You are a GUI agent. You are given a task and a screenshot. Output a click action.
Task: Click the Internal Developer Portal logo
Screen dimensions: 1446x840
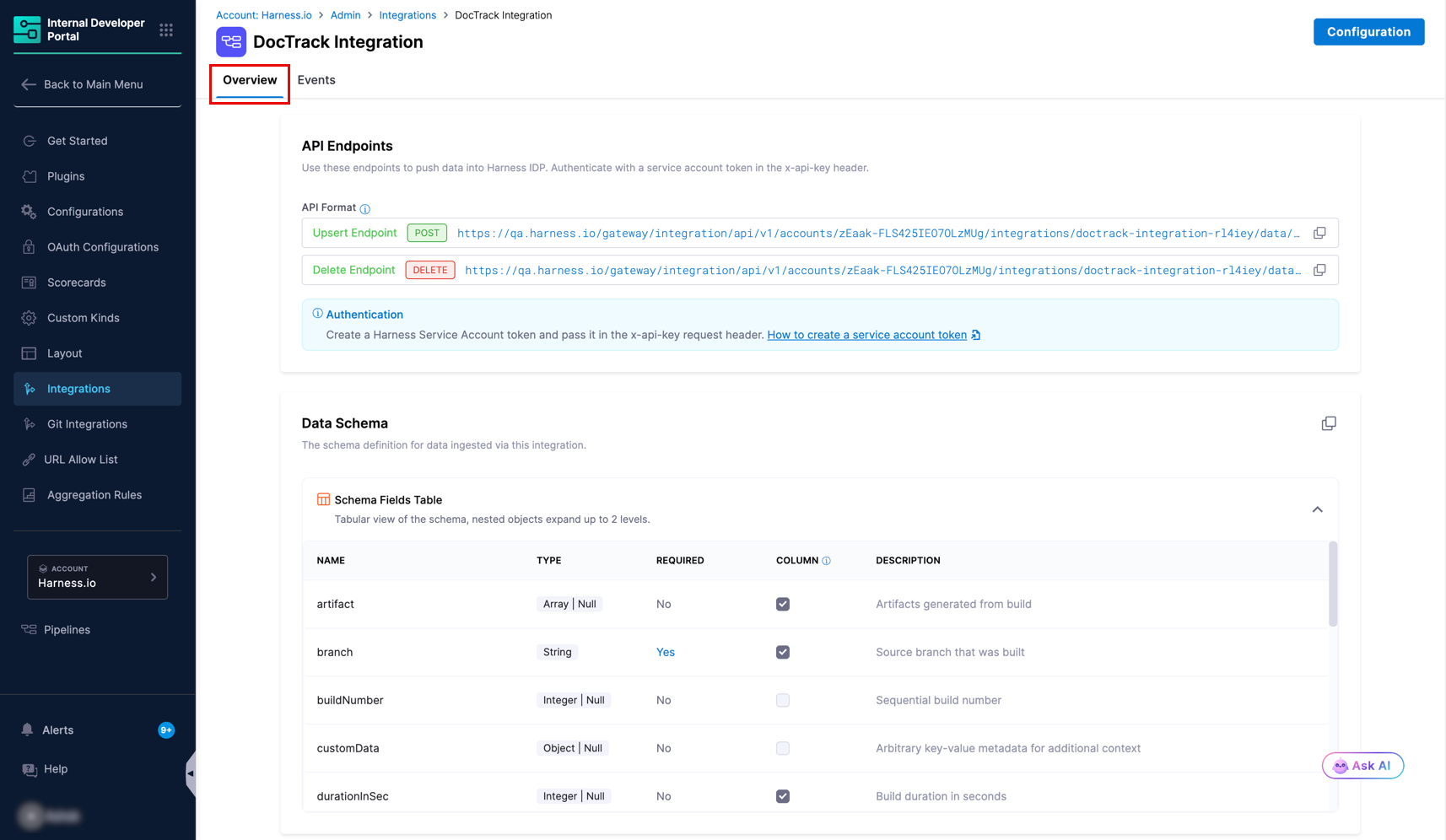pos(27,30)
